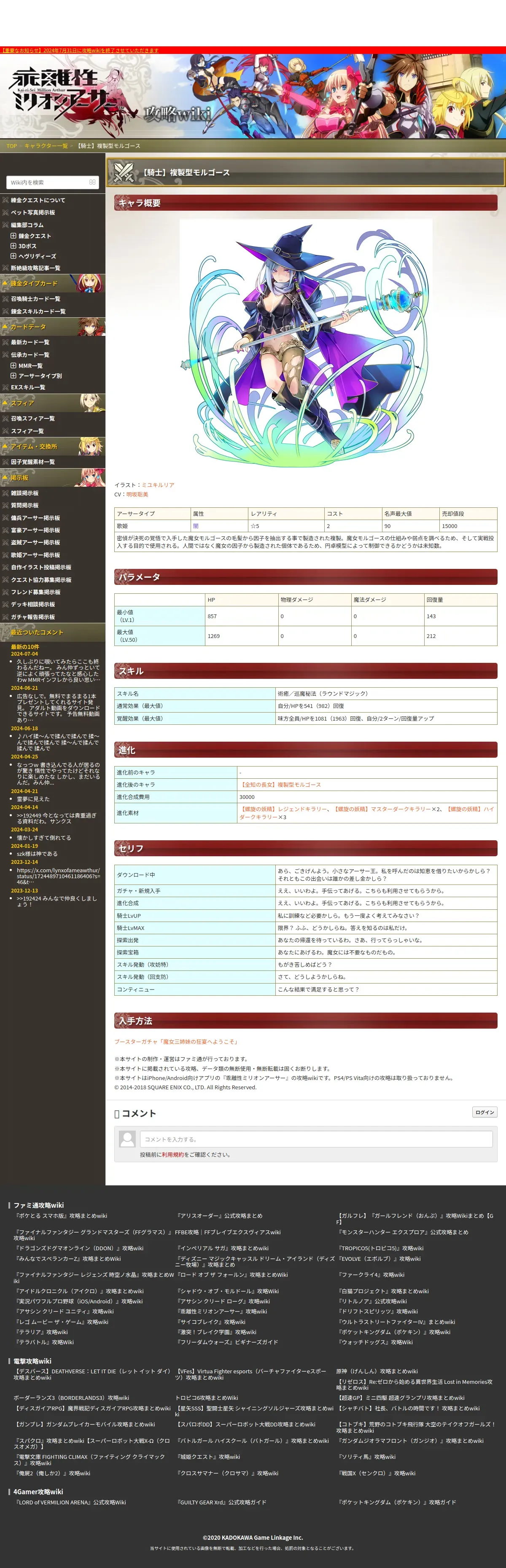
Task: Open 【全知の長女】複製型モルゴース evolution link
Action: tap(280, 785)
